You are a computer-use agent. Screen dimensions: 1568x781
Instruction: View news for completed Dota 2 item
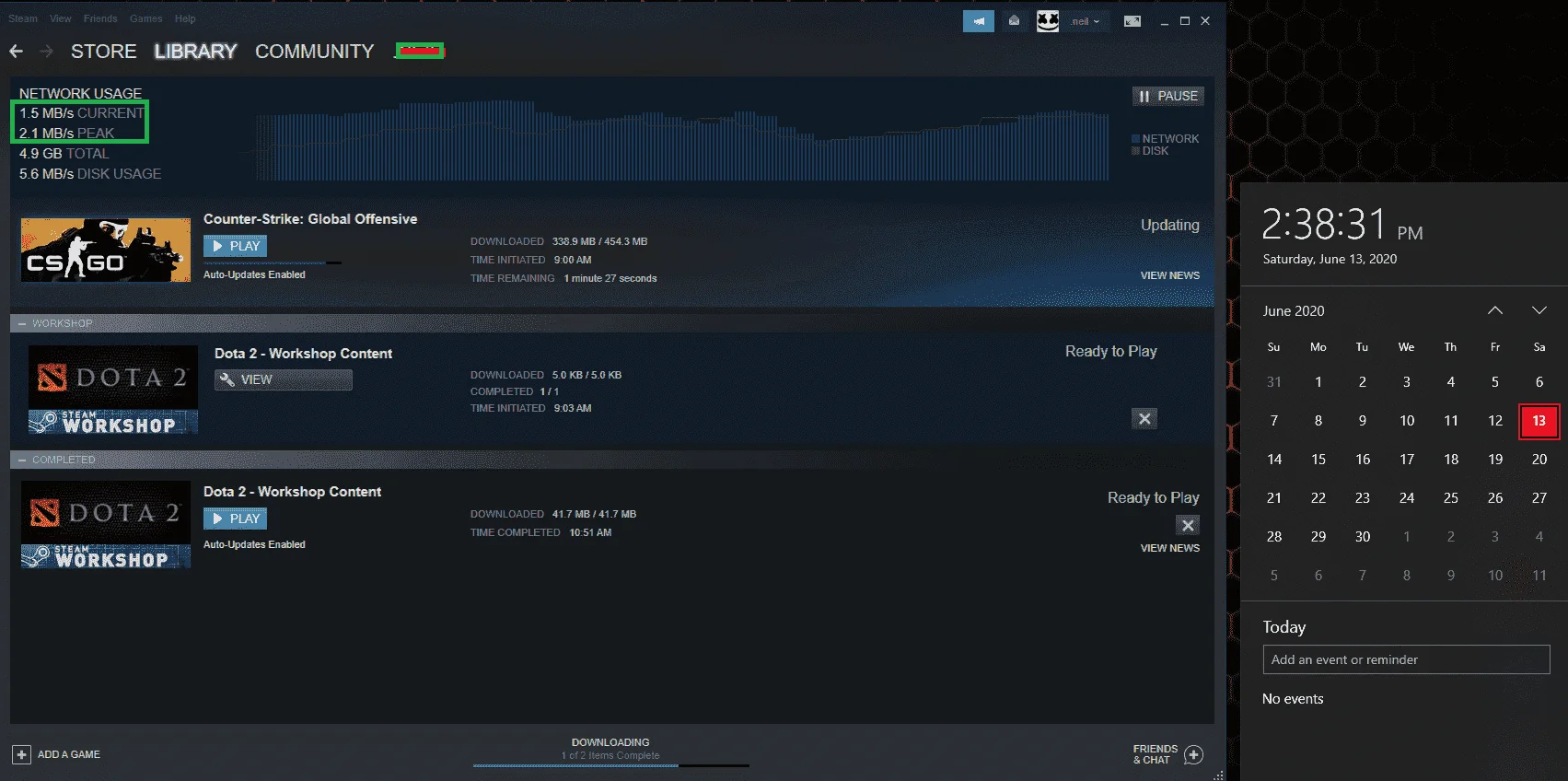(x=1170, y=548)
